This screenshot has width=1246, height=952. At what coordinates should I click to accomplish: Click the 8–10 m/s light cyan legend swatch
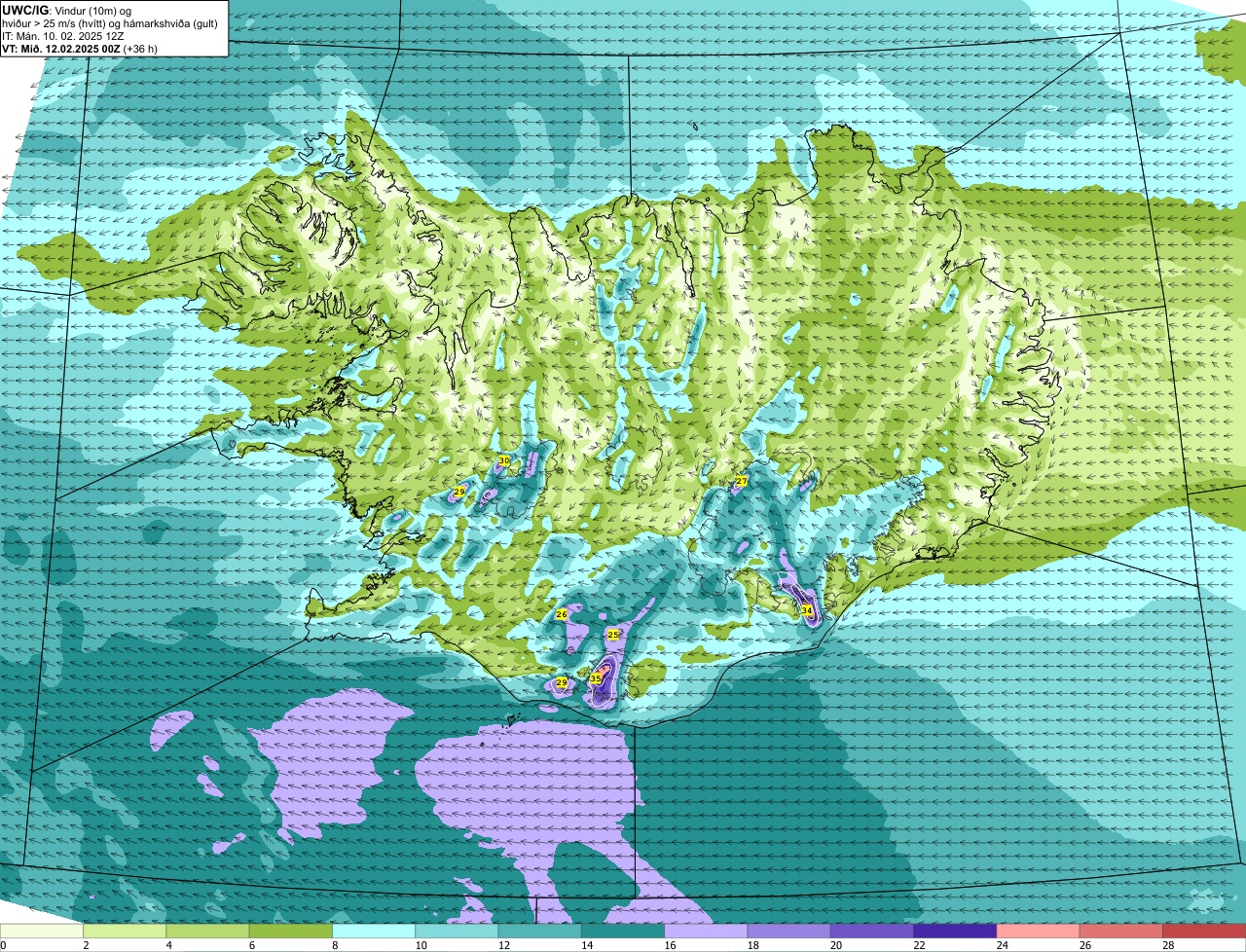pos(374,932)
